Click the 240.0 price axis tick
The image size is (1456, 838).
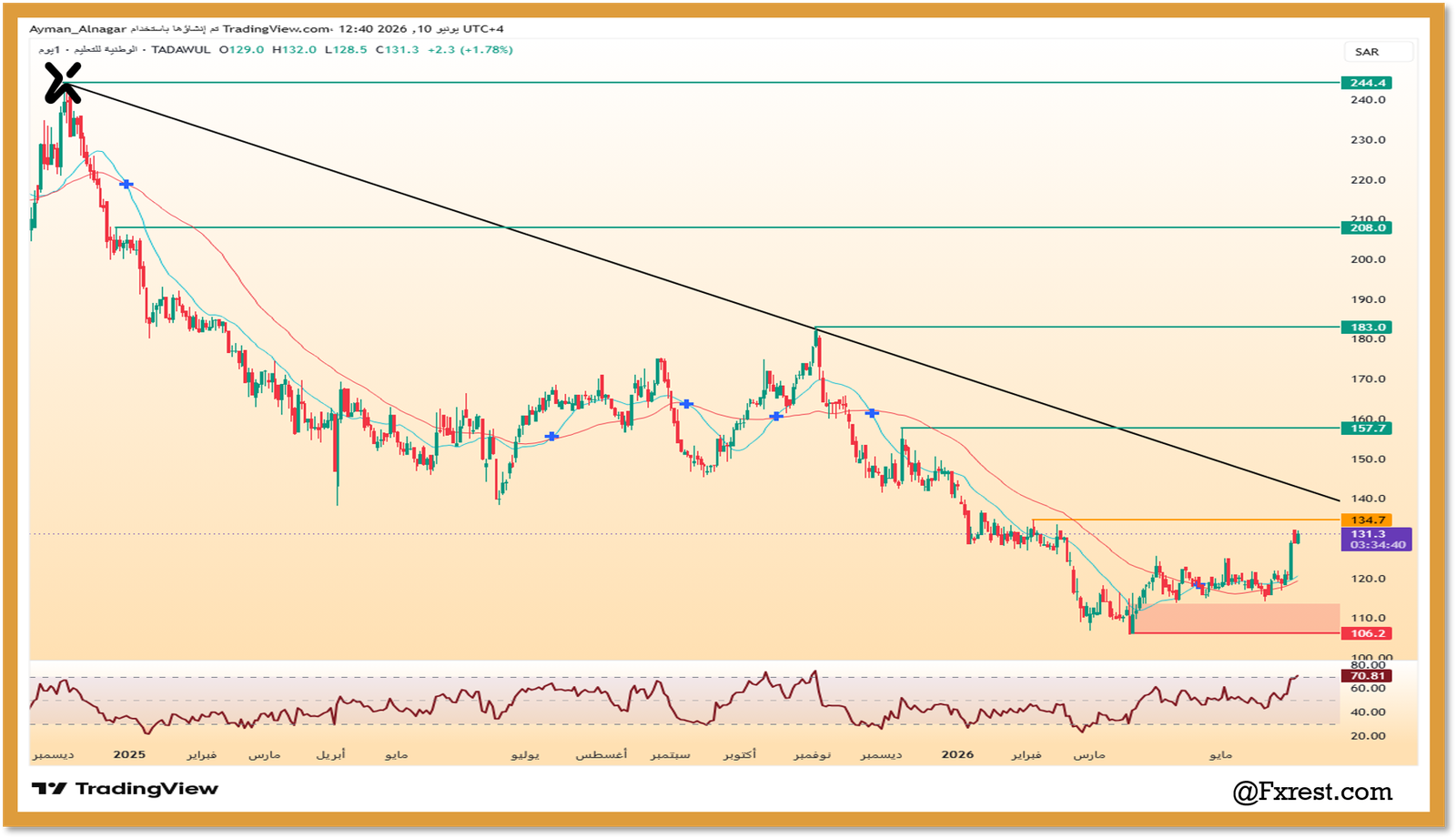click(1368, 100)
